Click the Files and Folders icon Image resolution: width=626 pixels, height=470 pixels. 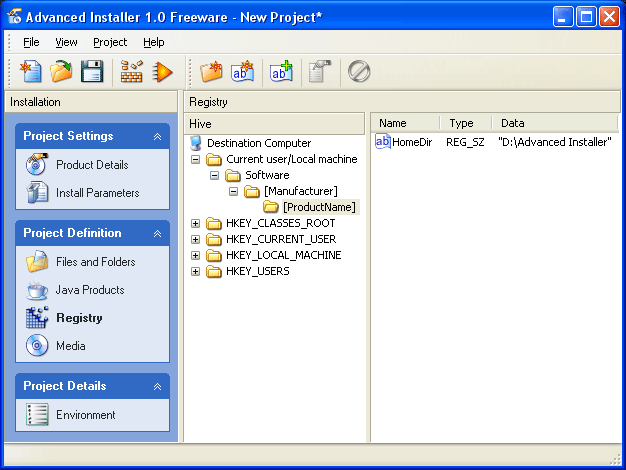(x=37, y=262)
